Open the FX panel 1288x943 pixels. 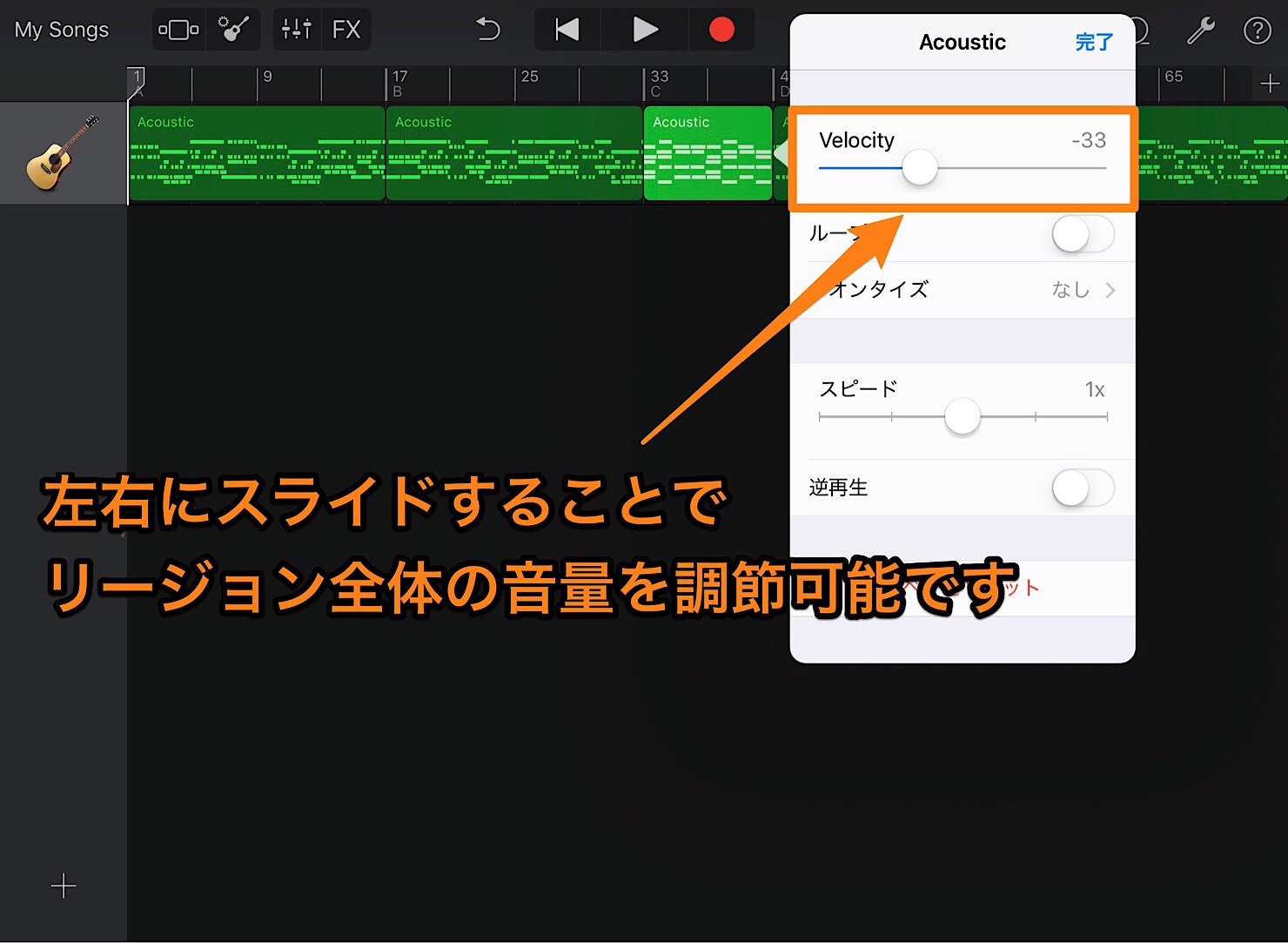346,30
